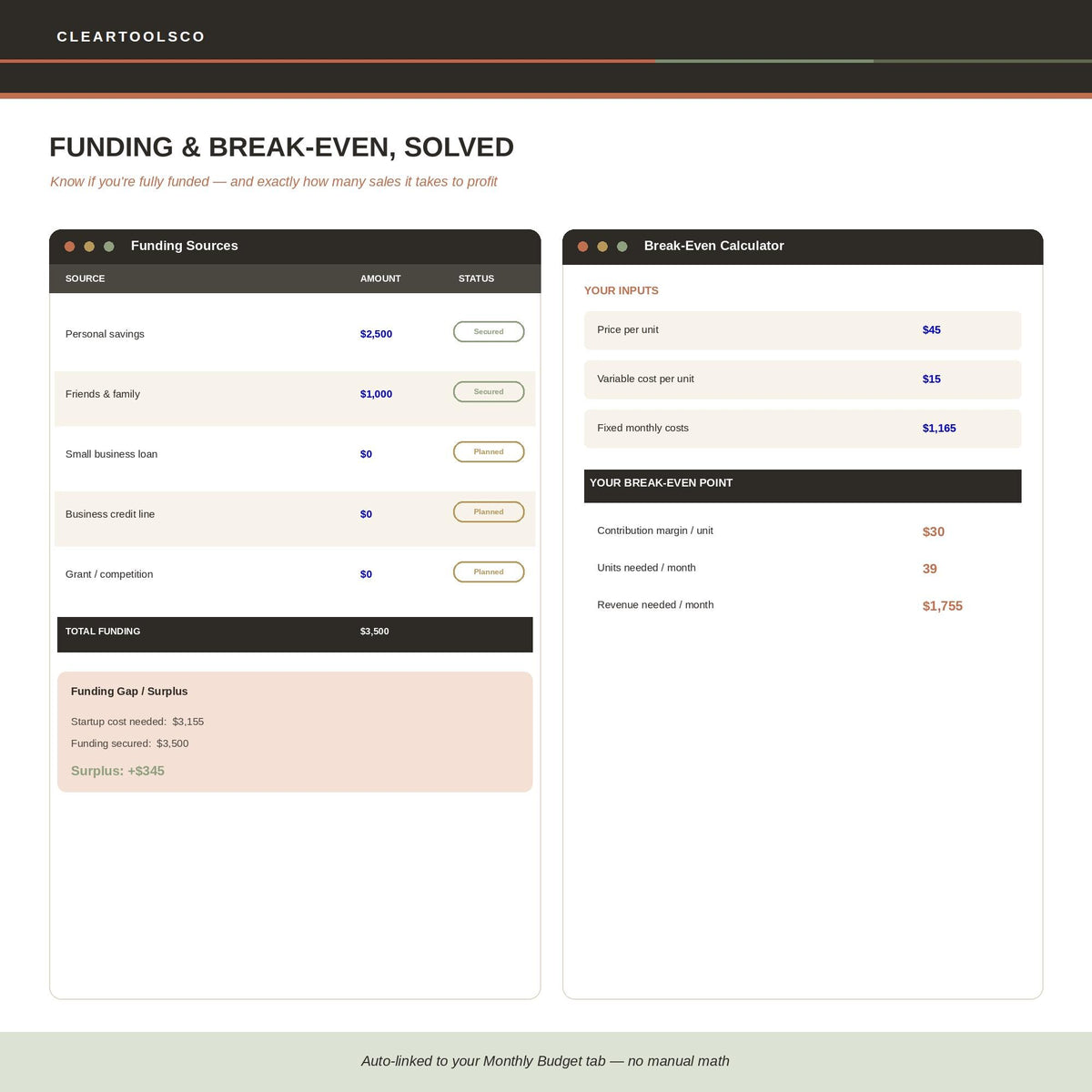Click the Price per unit label
Screen dimensions: 1092x1092
(628, 330)
